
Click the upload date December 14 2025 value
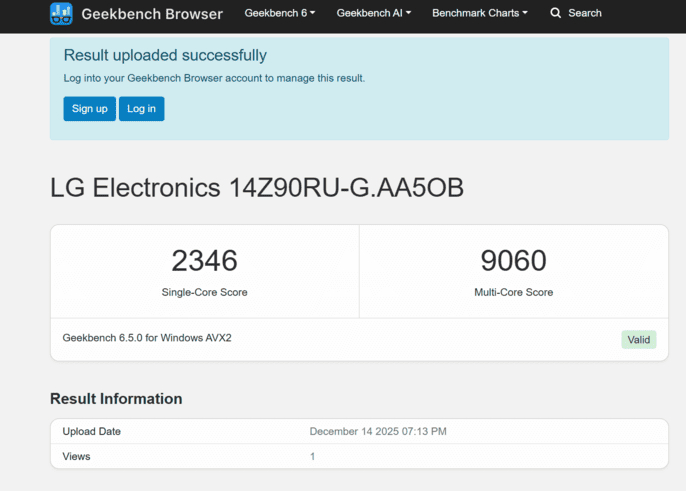click(378, 431)
